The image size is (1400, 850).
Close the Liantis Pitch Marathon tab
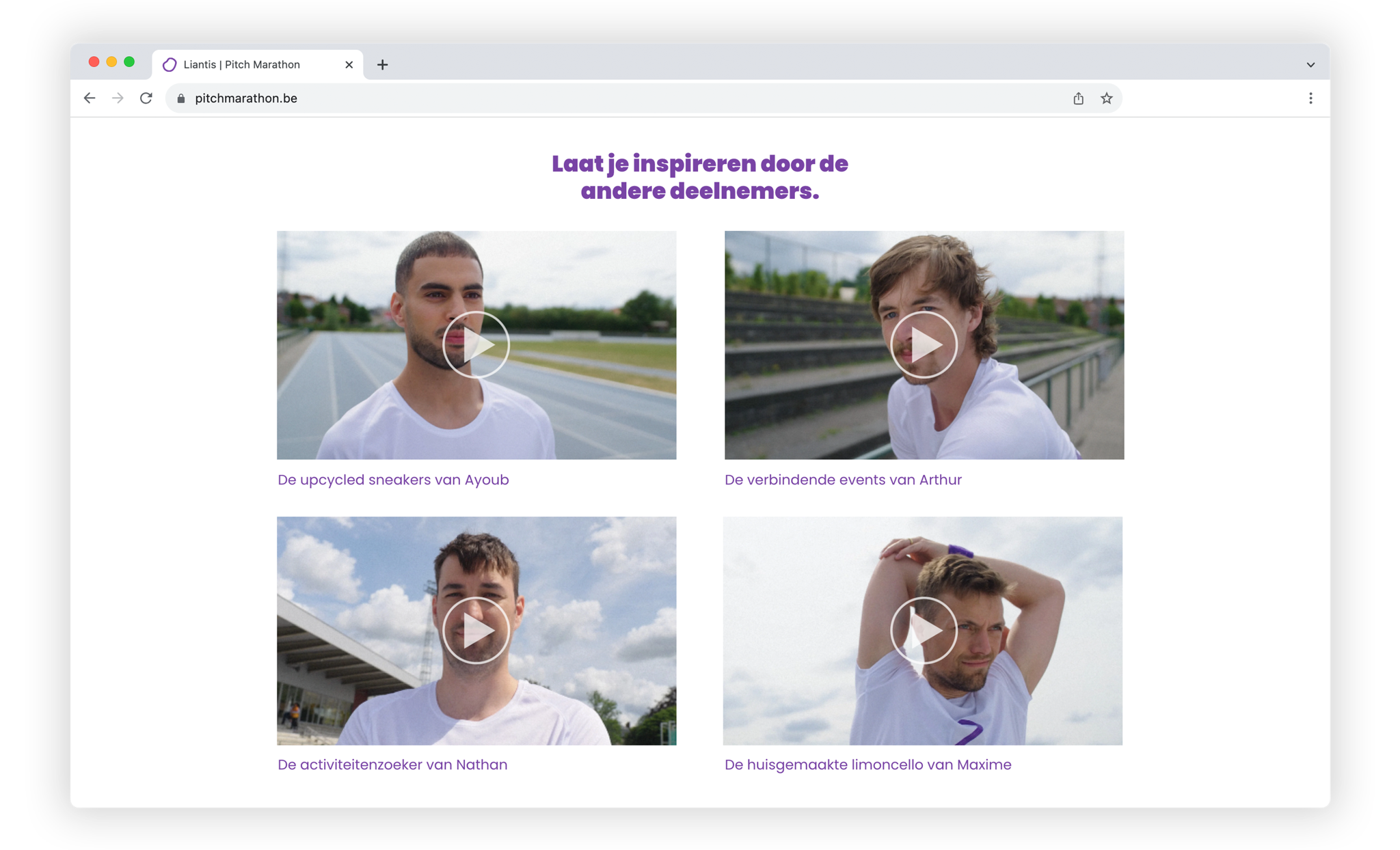(x=349, y=65)
